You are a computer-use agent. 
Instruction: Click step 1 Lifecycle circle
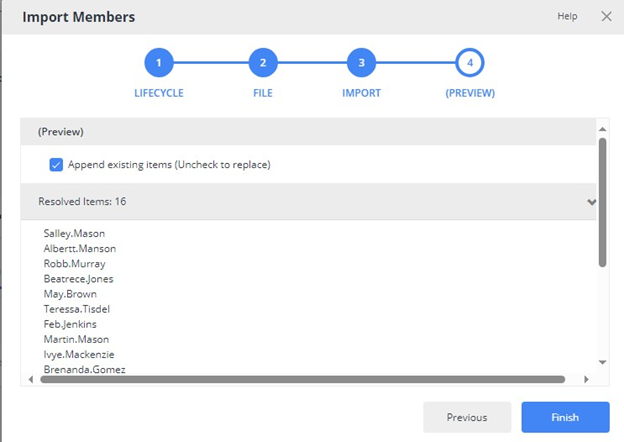[159, 63]
